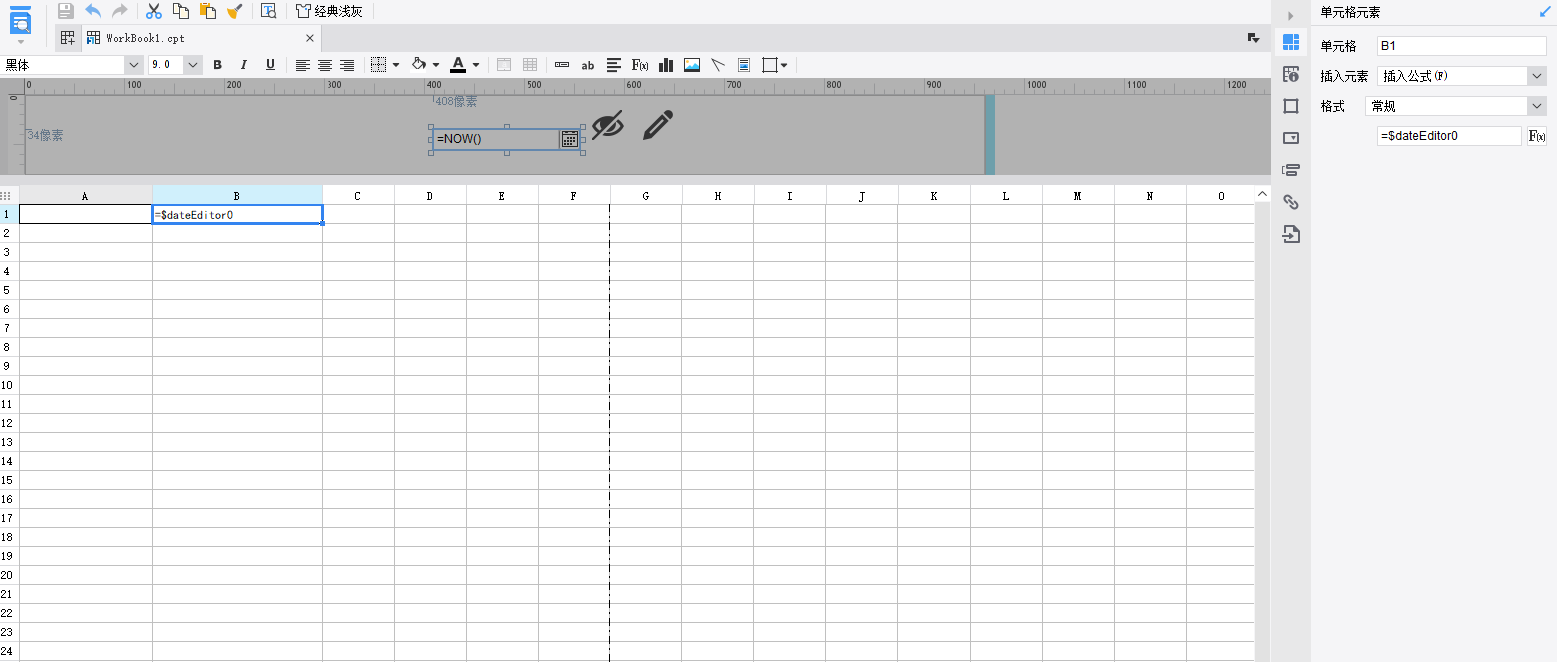Open the cell attributes panel icon
Screen dimensions: 1557x662
click(1291, 74)
